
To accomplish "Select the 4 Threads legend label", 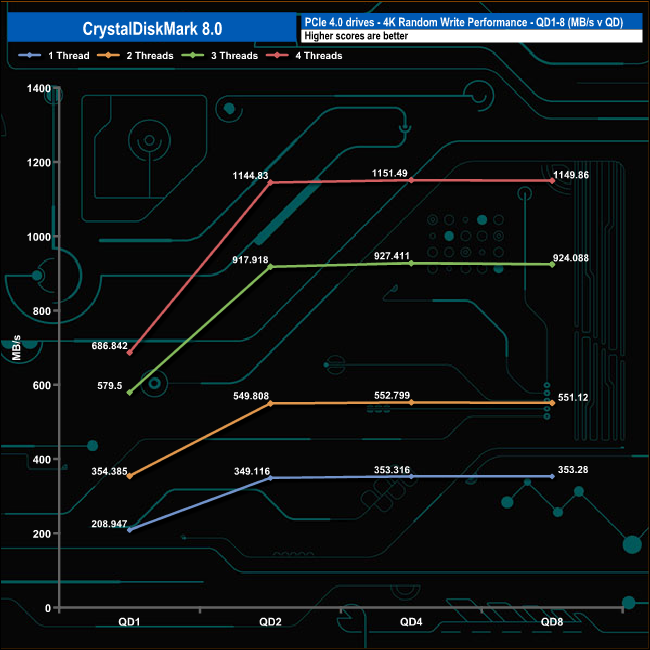I will tap(319, 56).
